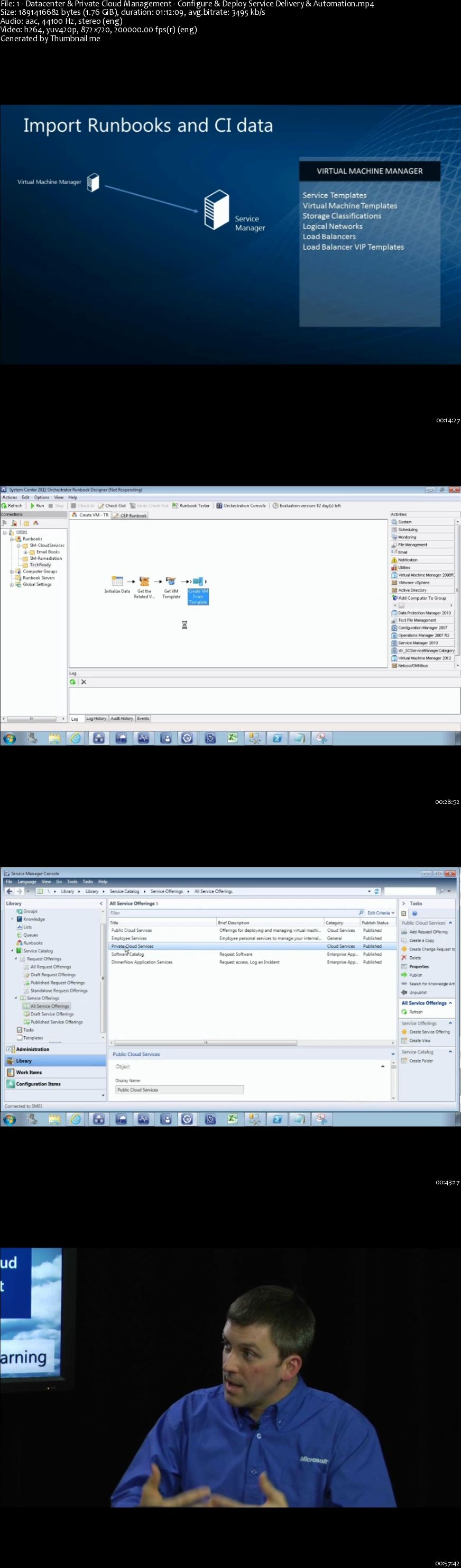Click the Log pane green refresh icon
This screenshot has width=461, height=1568.
(73, 682)
